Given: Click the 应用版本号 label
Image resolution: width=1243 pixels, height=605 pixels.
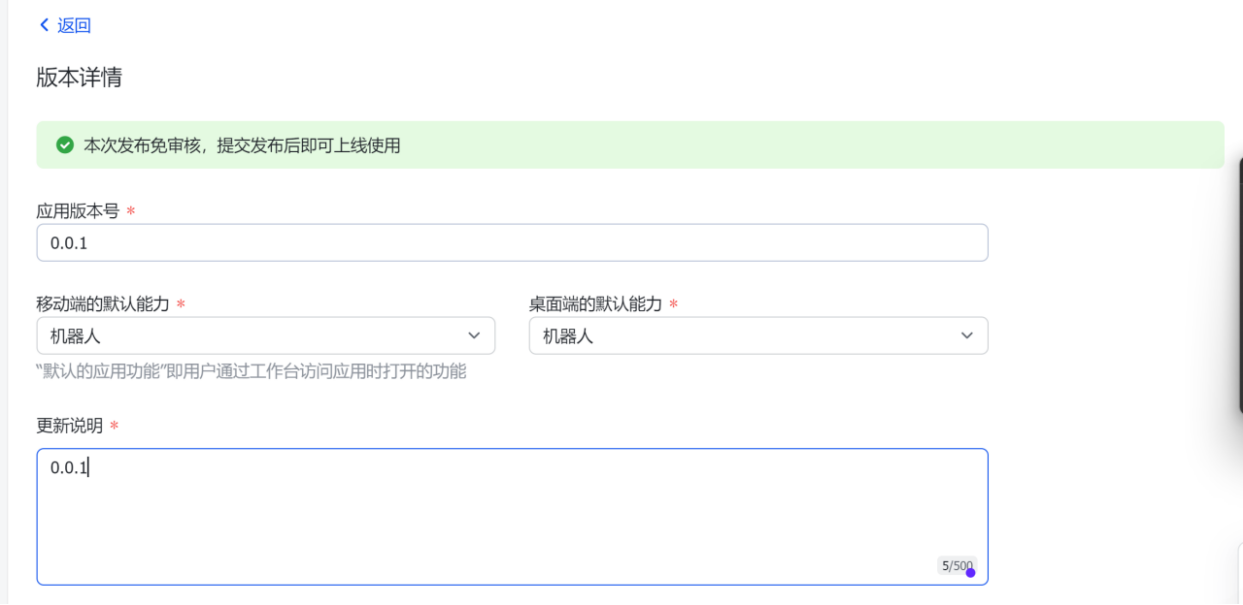Looking at the screenshot, I should click(78, 211).
